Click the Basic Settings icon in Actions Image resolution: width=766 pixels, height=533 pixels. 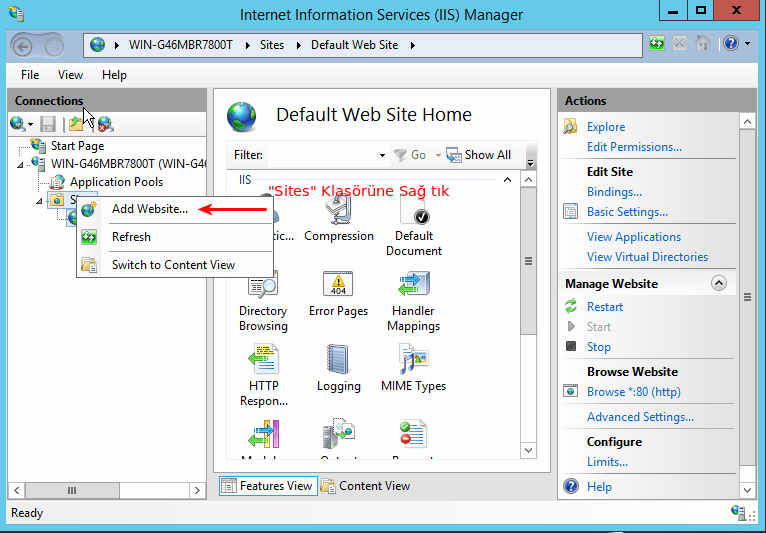[571, 212]
